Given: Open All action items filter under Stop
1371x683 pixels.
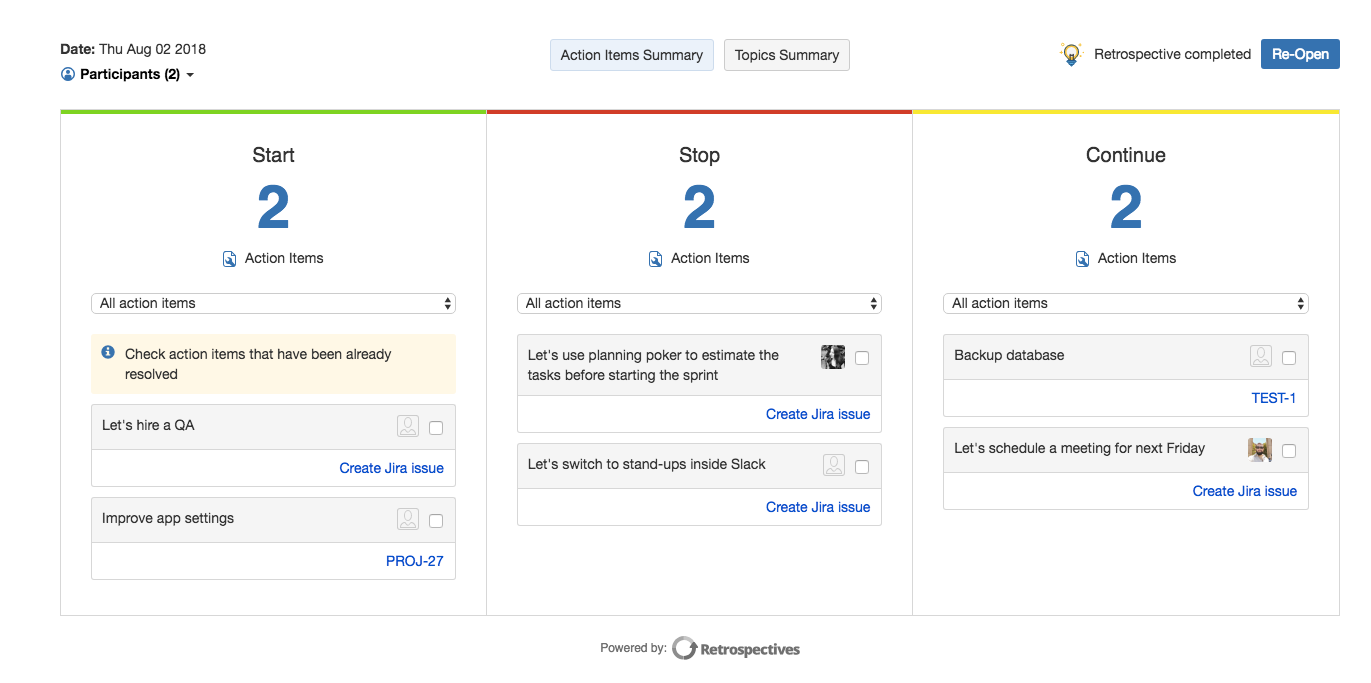Looking at the screenshot, I should pos(699,303).
